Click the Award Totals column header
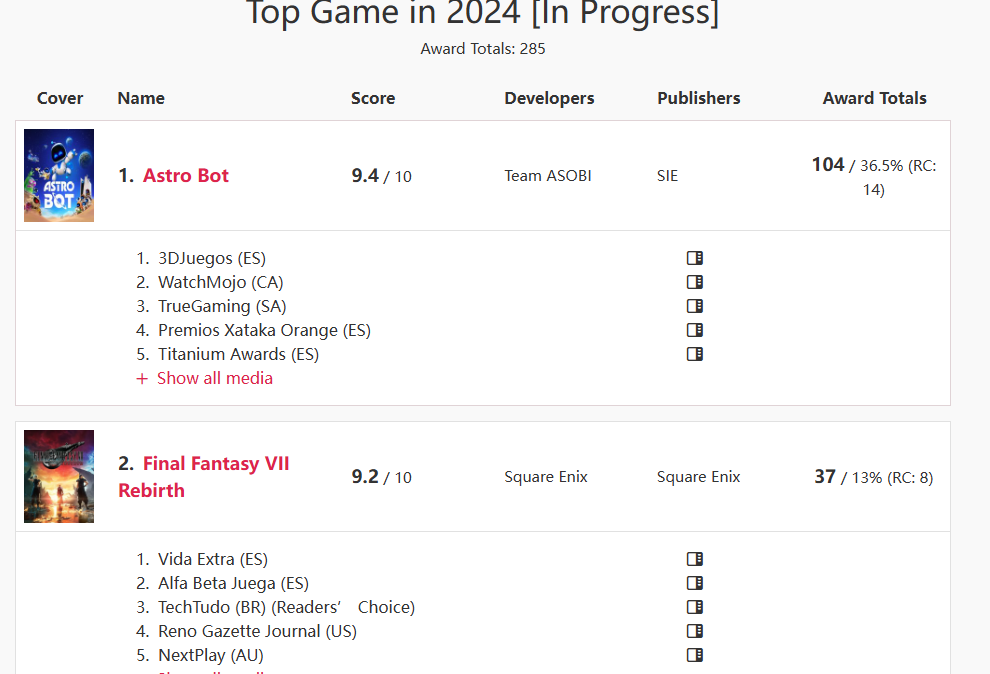990x674 pixels. [874, 98]
